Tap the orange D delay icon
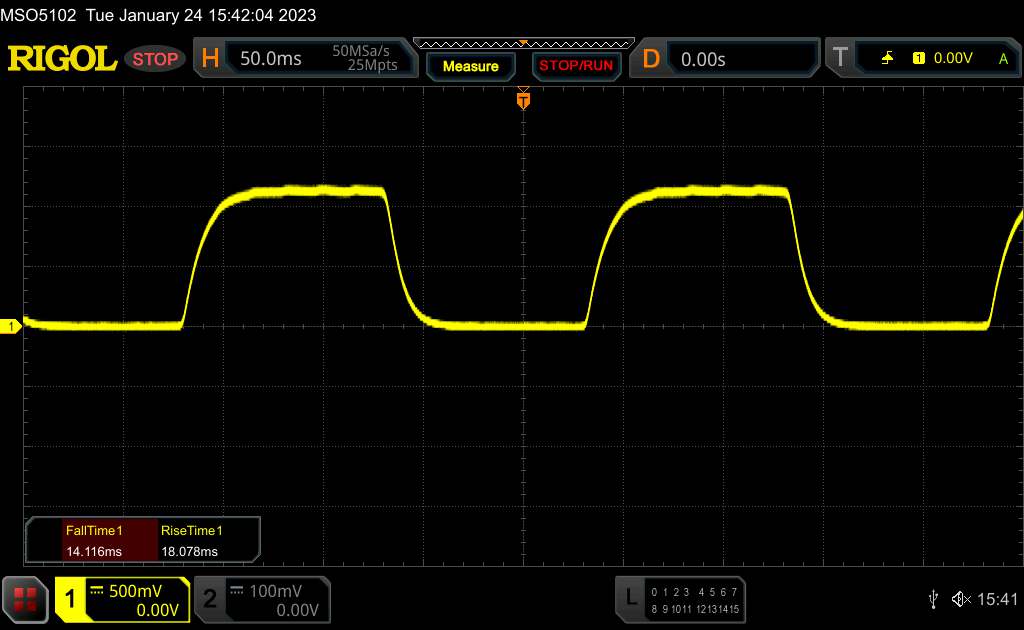Viewport: 1024px width, 630px height. (650, 59)
